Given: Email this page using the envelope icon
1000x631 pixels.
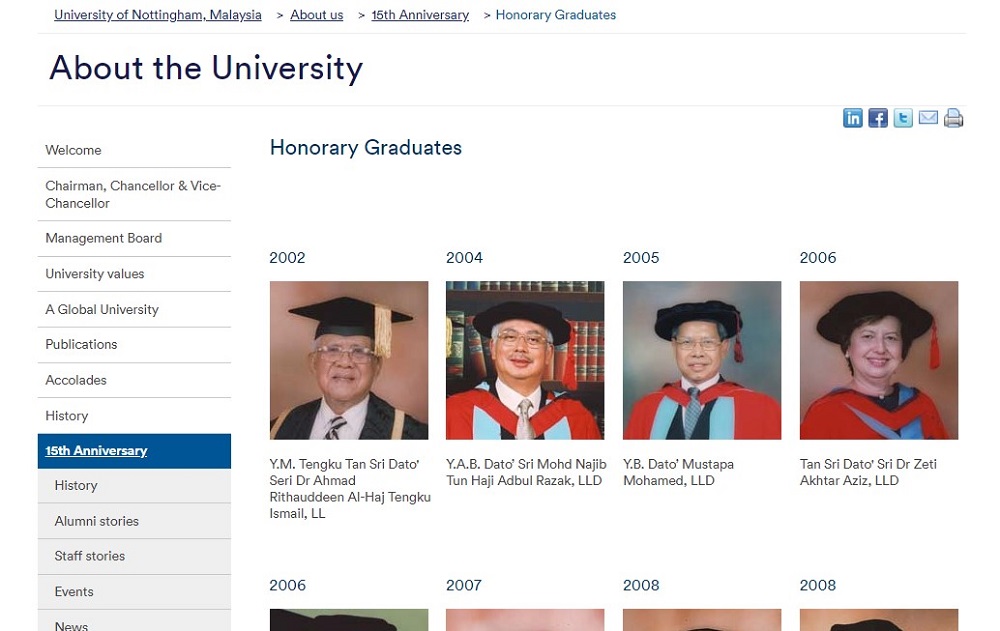Looking at the screenshot, I should point(928,117).
